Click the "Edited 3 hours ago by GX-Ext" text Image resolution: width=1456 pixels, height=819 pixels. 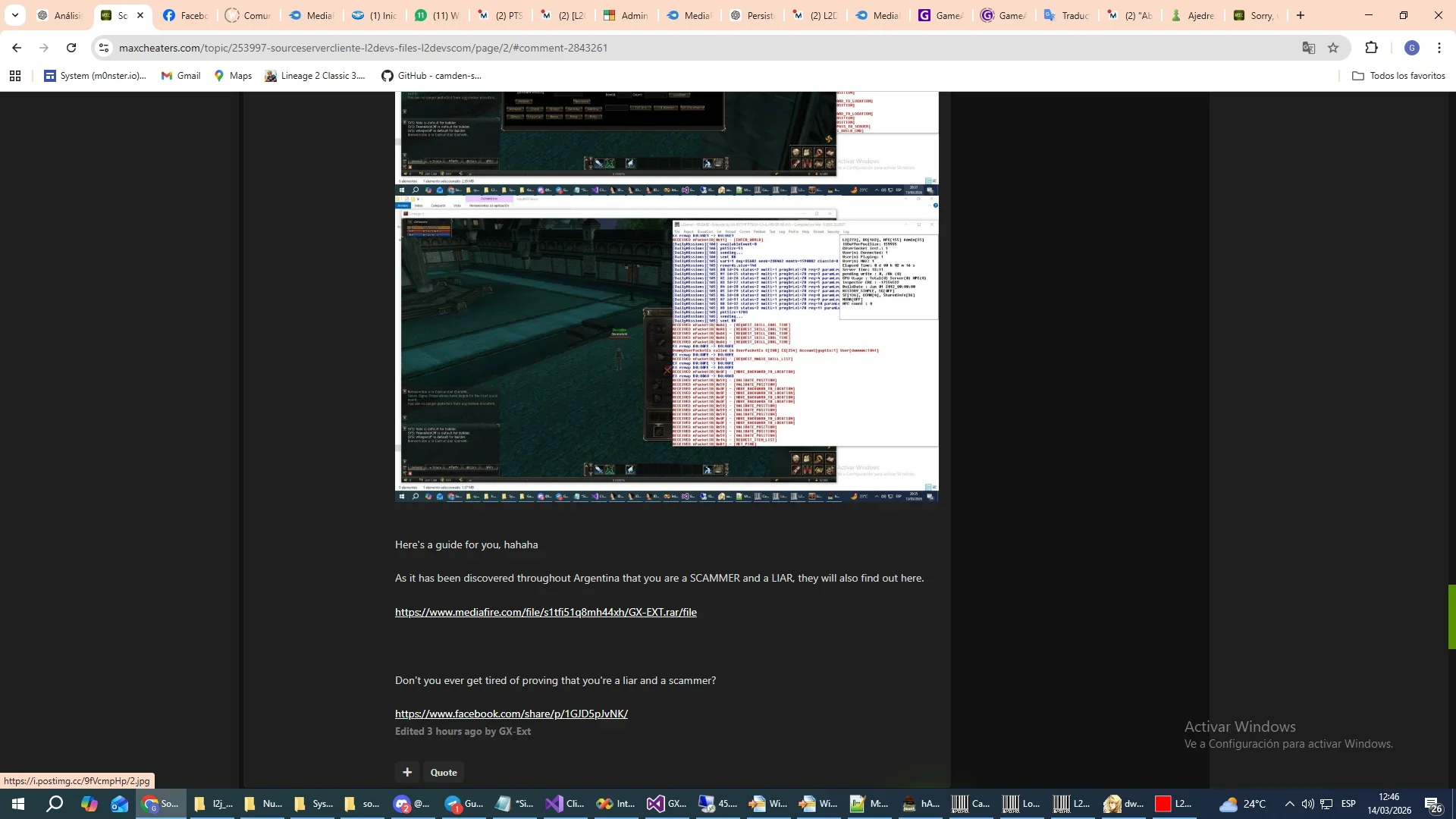coord(463,731)
